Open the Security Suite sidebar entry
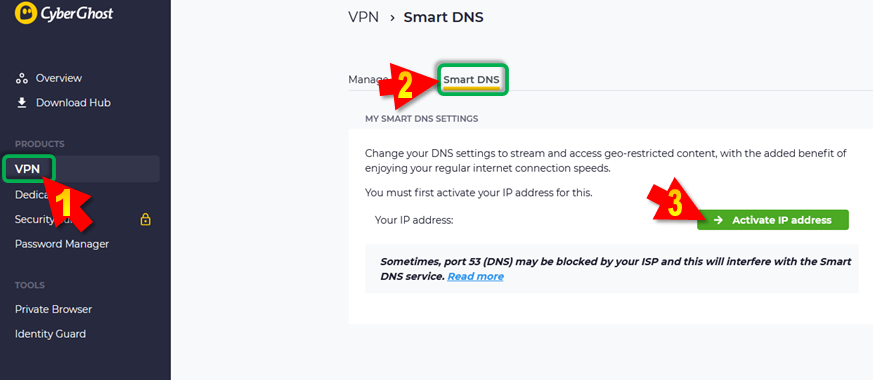 point(34,220)
